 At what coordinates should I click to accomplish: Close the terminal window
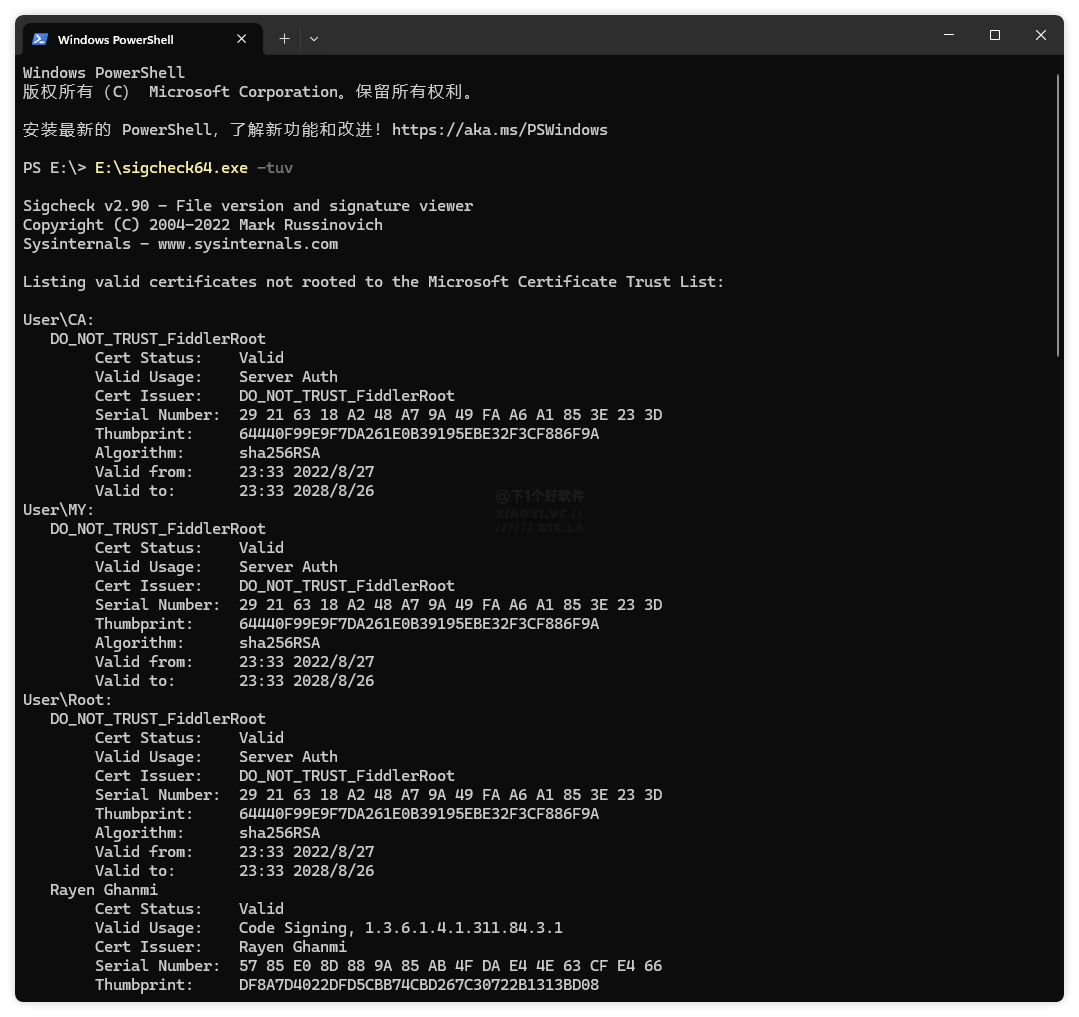1040,35
